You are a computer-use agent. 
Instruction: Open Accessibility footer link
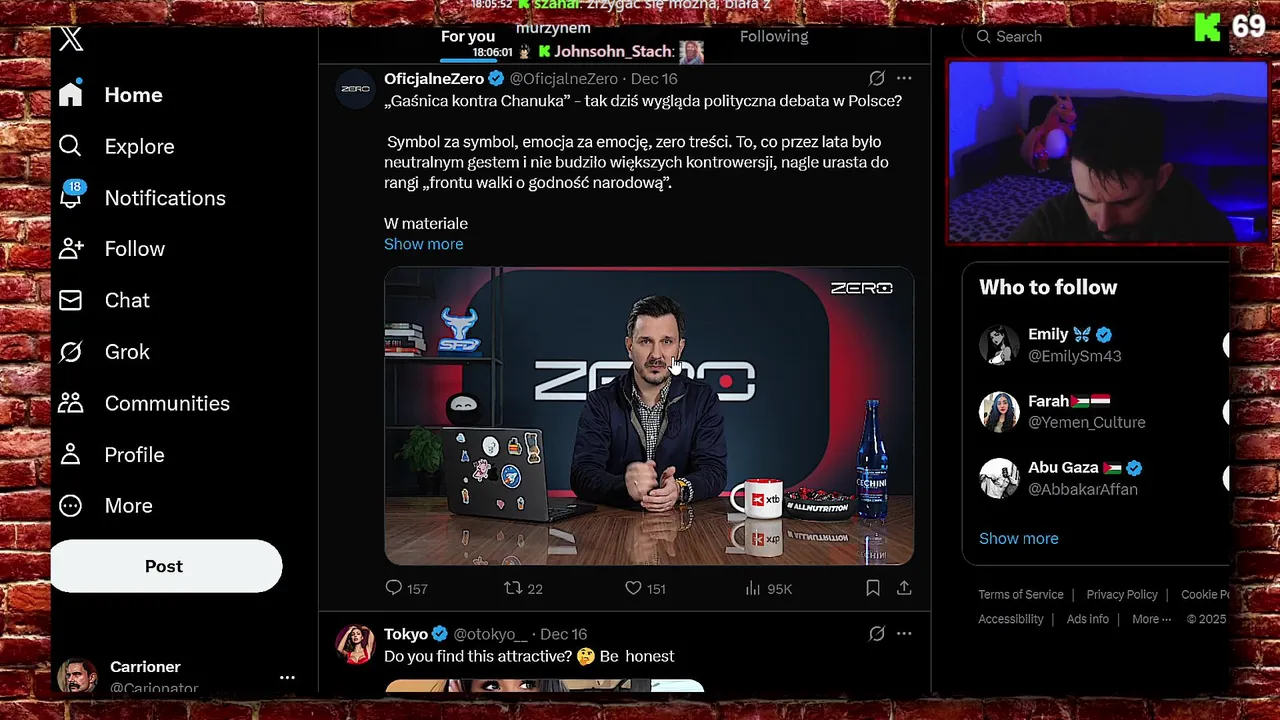tap(1010, 619)
